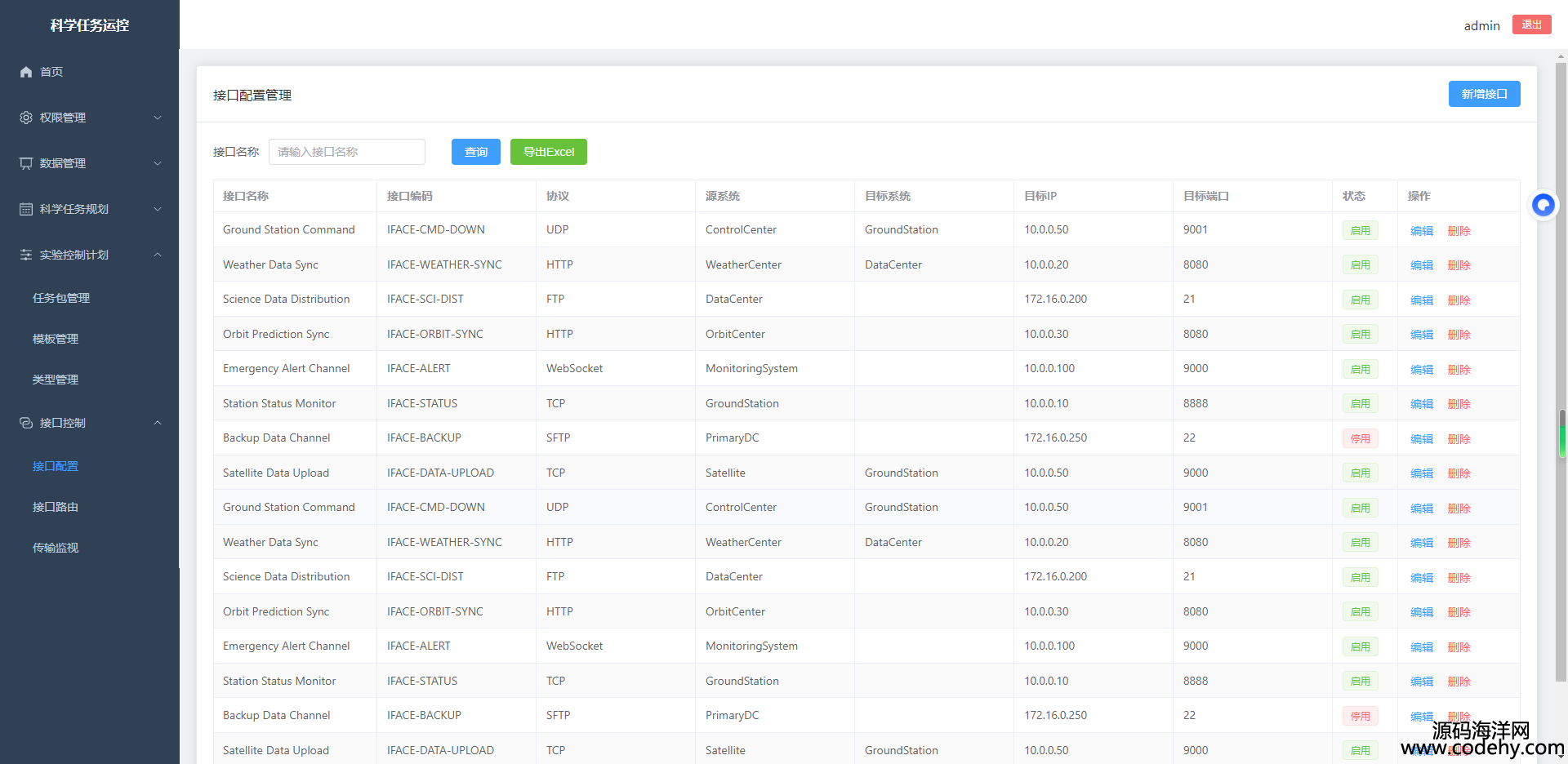This screenshot has width=1568, height=764.
Task: Click the 数据管理 monitor icon
Action: (x=26, y=163)
